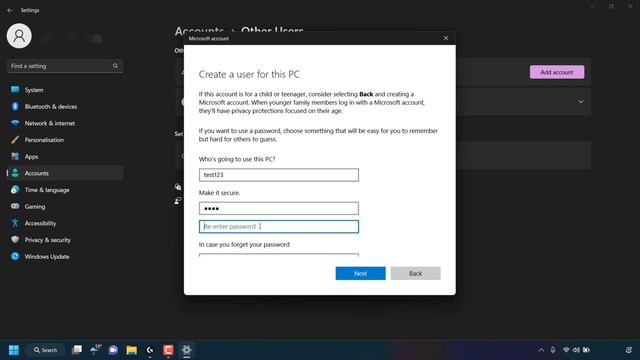640x360 pixels.
Task: Click the taskbar Search box
Action: click(x=45, y=350)
